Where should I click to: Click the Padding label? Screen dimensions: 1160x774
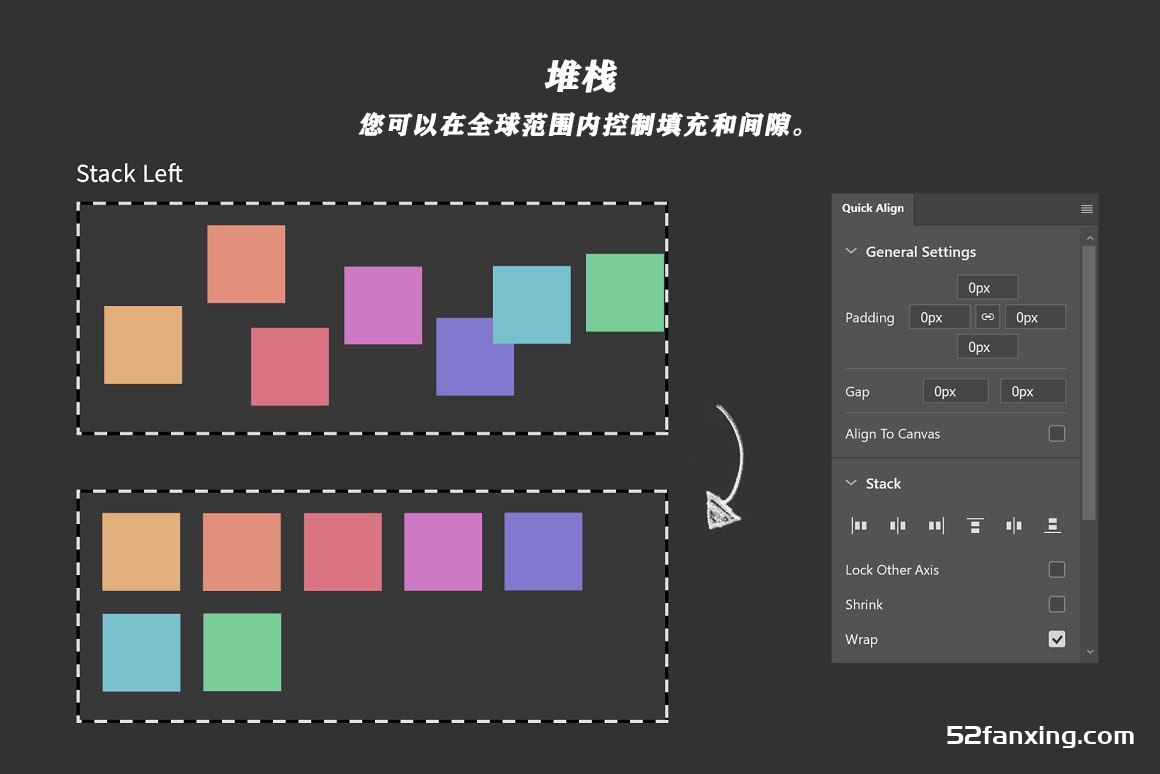(x=870, y=317)
